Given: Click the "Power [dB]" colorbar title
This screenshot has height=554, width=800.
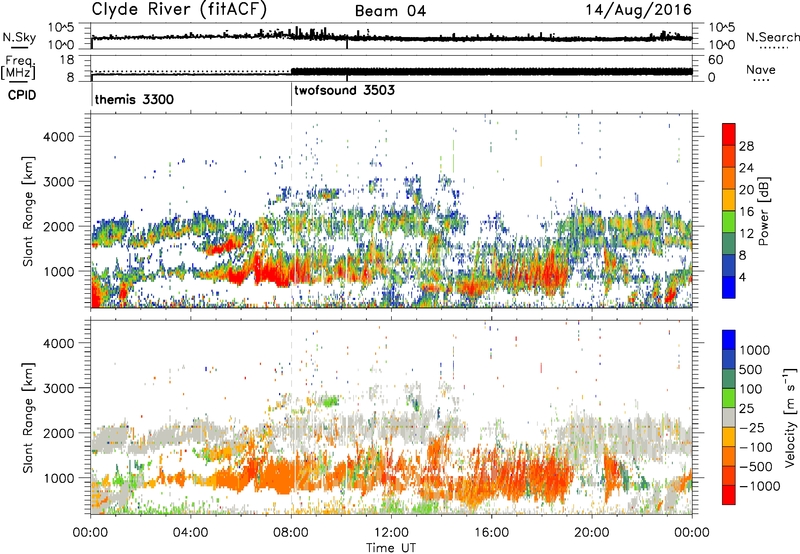Looking at the screenshot, I should point(764,211).
